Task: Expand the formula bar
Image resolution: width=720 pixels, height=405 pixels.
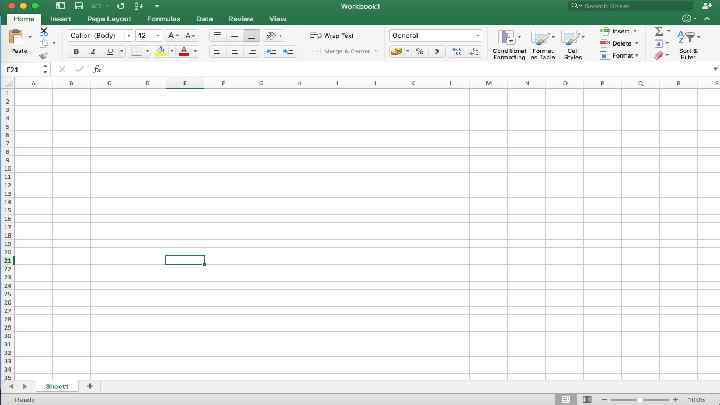Action: pyautogui.click(x=715, y=69)
